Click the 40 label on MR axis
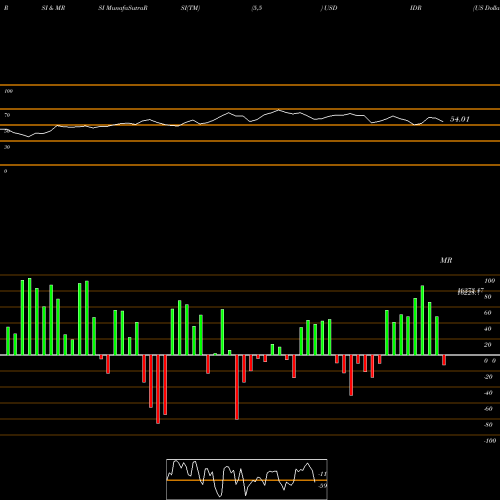Image resolution: width=500 pixels, height=500 pixels. point(488,329)
